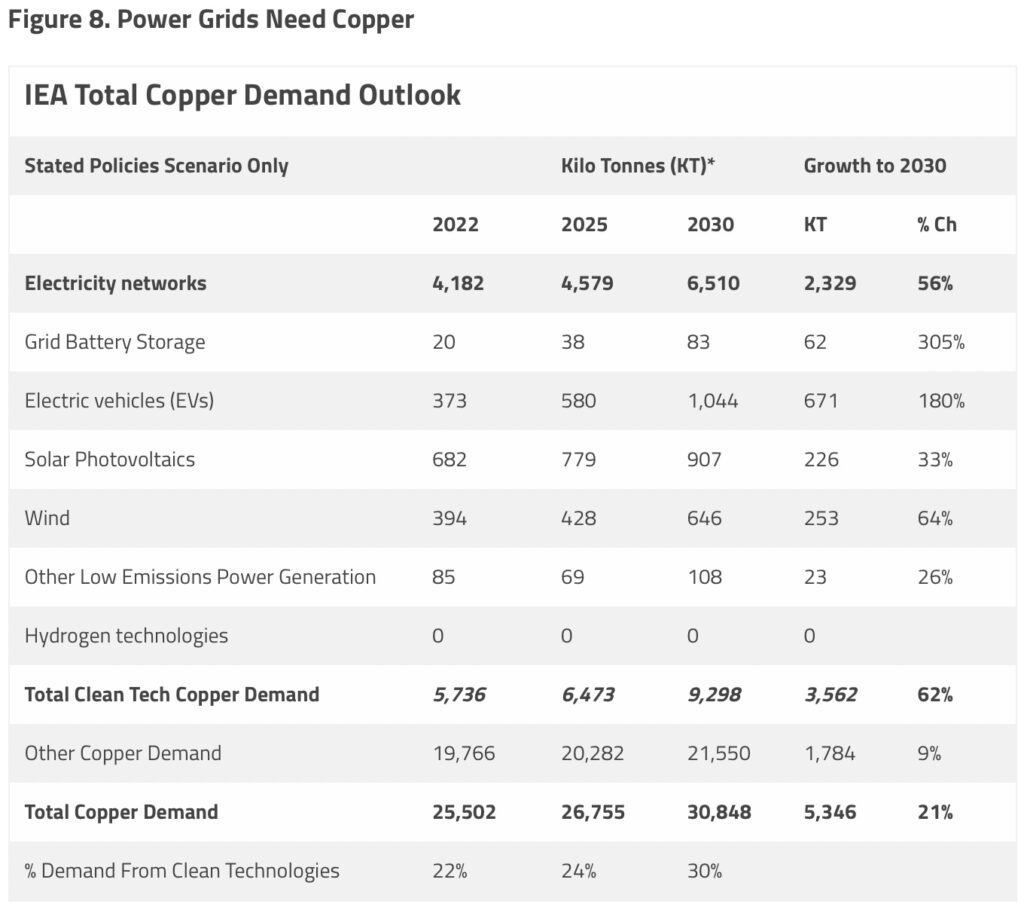This screenshot has height=910, width=1024.
Task: Click the 'Stated Policies Scenario Only' header
Action: (157, 166)
